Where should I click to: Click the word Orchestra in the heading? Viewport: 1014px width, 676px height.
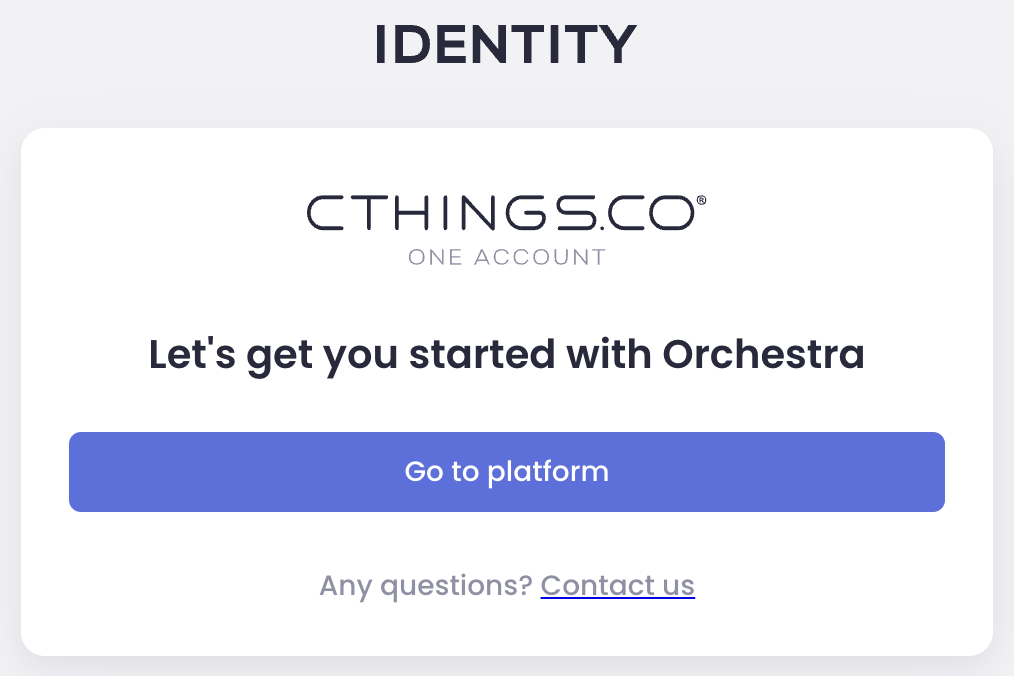click(x=763, y=355)
